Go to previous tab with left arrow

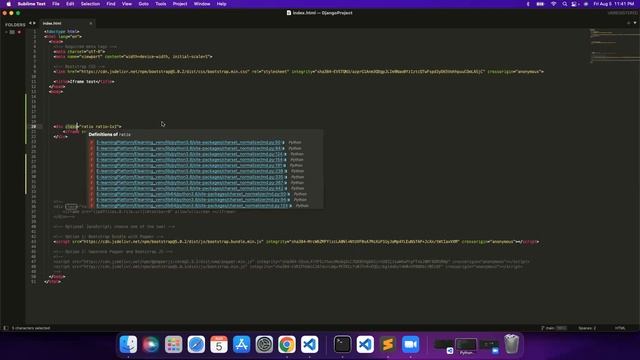pos(30,23)
